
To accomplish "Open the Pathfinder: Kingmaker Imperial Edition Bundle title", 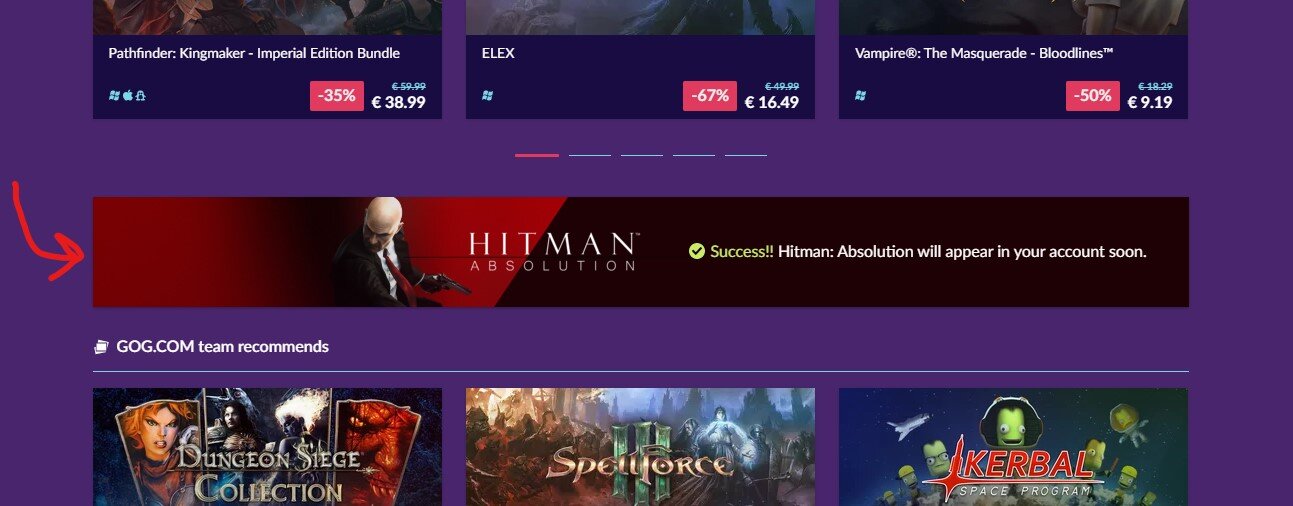I will pos(254,53).
